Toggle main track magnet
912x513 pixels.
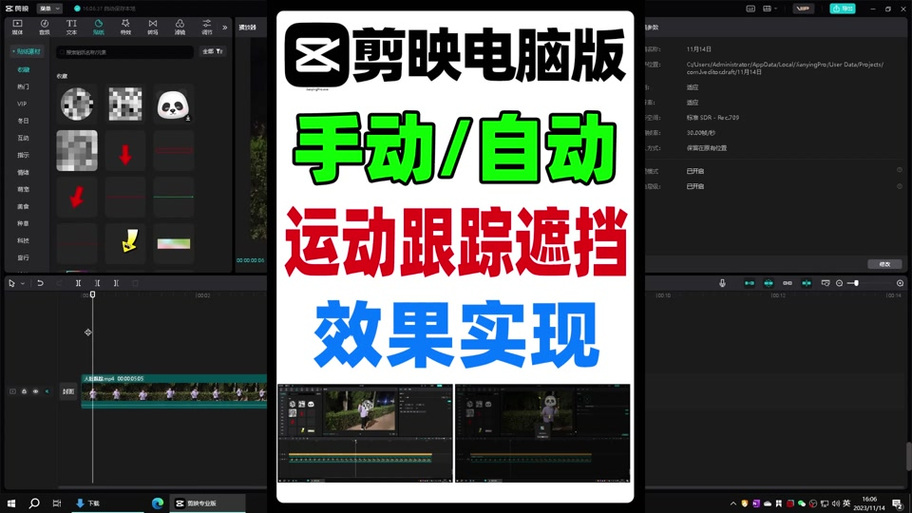click(749, 283)
